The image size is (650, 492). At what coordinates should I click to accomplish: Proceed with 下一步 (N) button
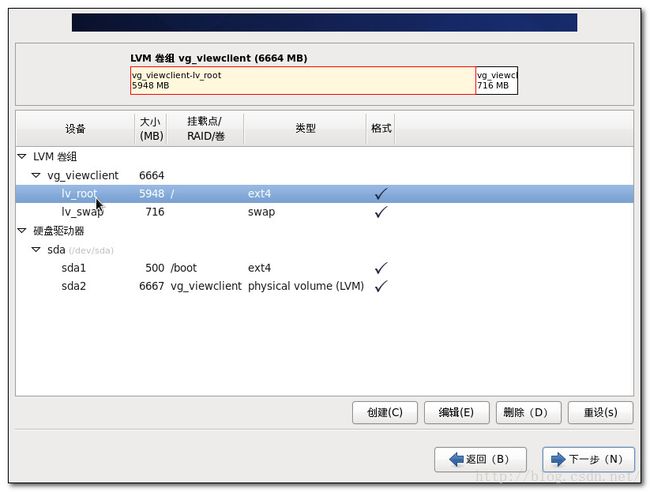click(588, 459)
